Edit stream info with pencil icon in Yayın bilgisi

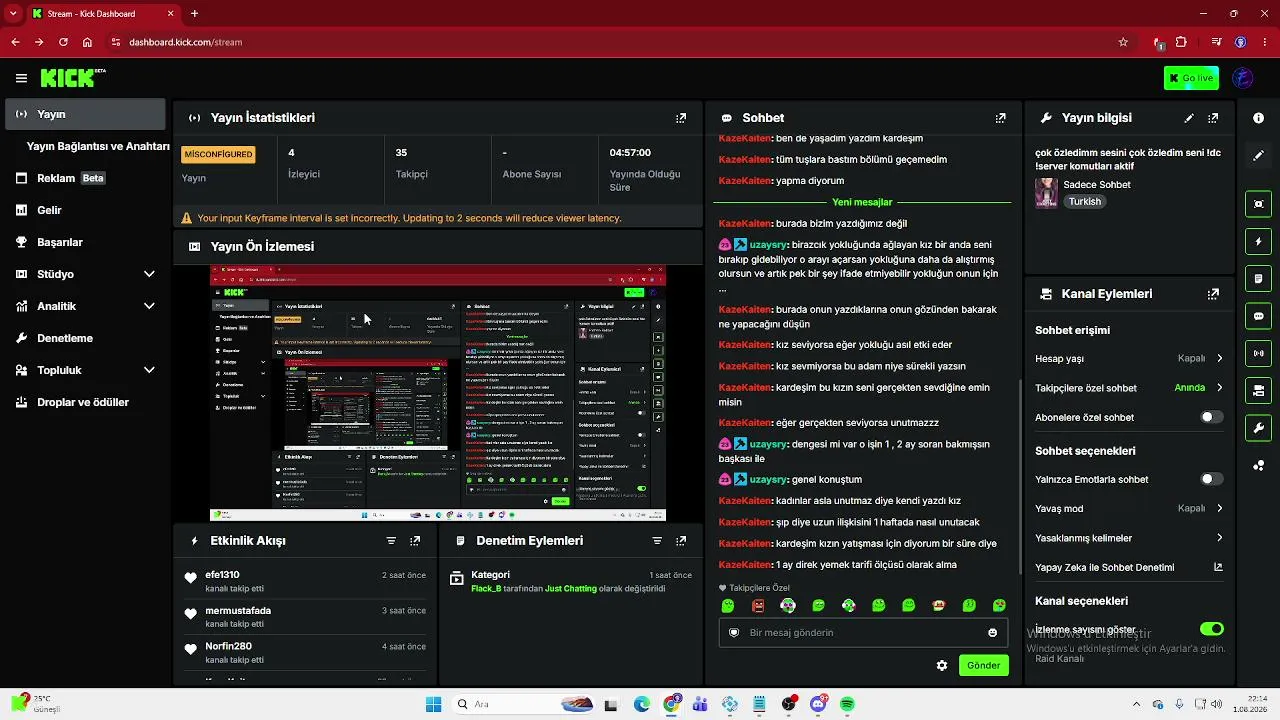pos(1189,118)
